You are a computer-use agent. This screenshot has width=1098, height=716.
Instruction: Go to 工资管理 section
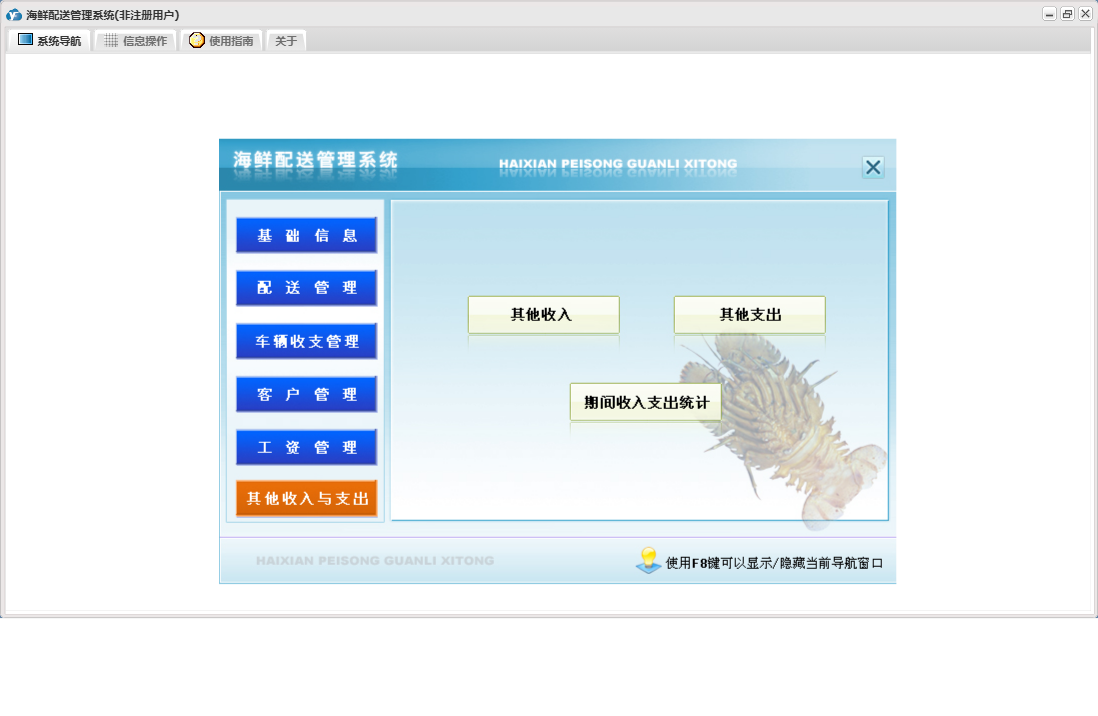point(307,447)
